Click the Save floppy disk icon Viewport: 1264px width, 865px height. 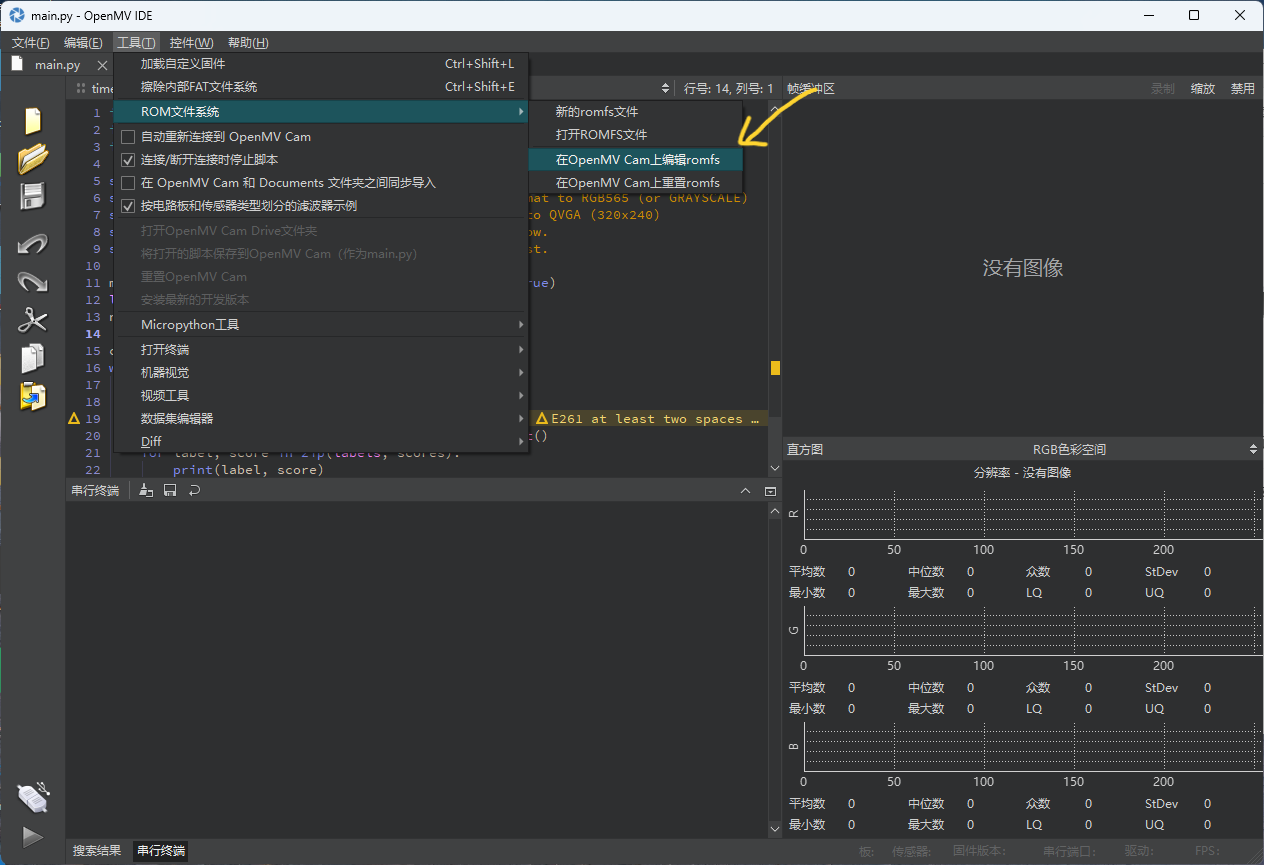(33, 196)
